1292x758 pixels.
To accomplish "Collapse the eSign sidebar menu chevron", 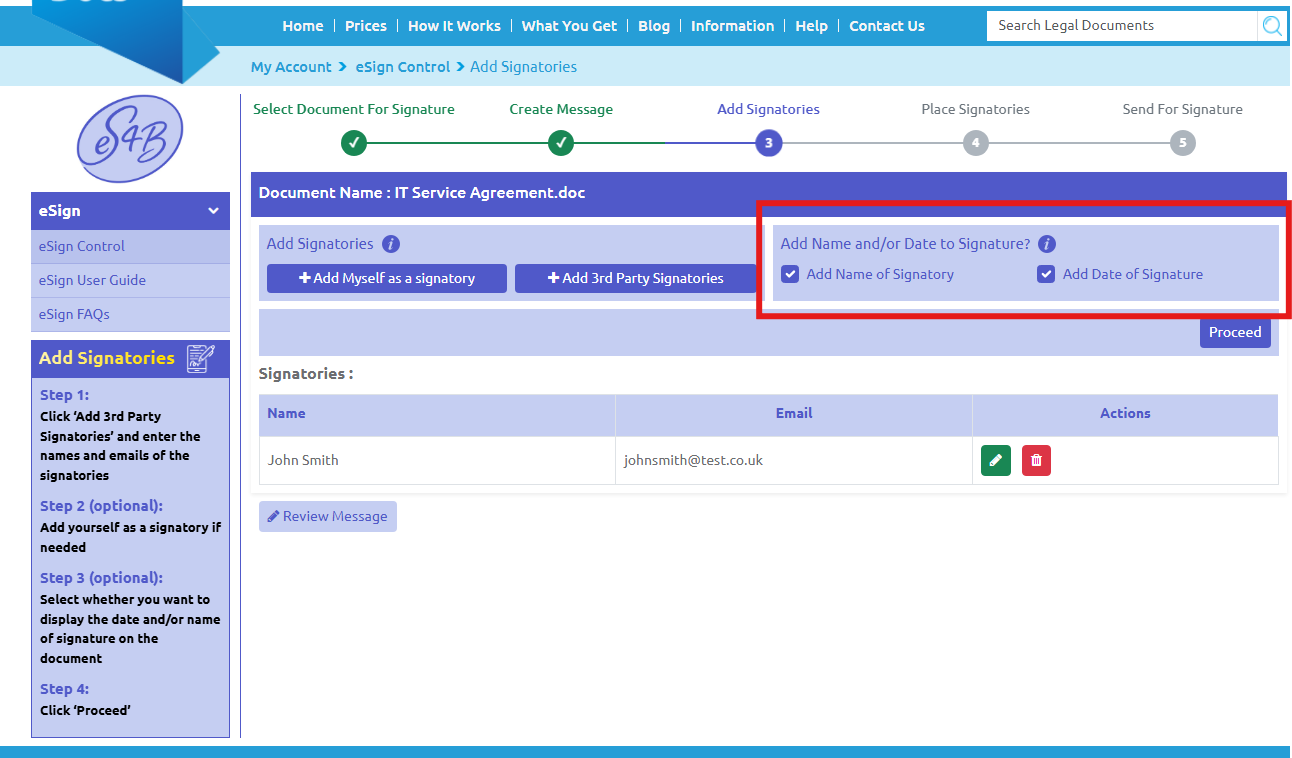I will 213,211.
